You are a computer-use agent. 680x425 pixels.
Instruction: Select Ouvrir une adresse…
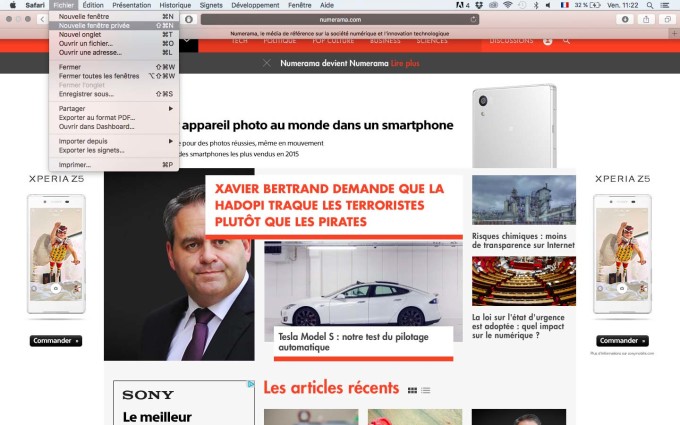point(114,52)
